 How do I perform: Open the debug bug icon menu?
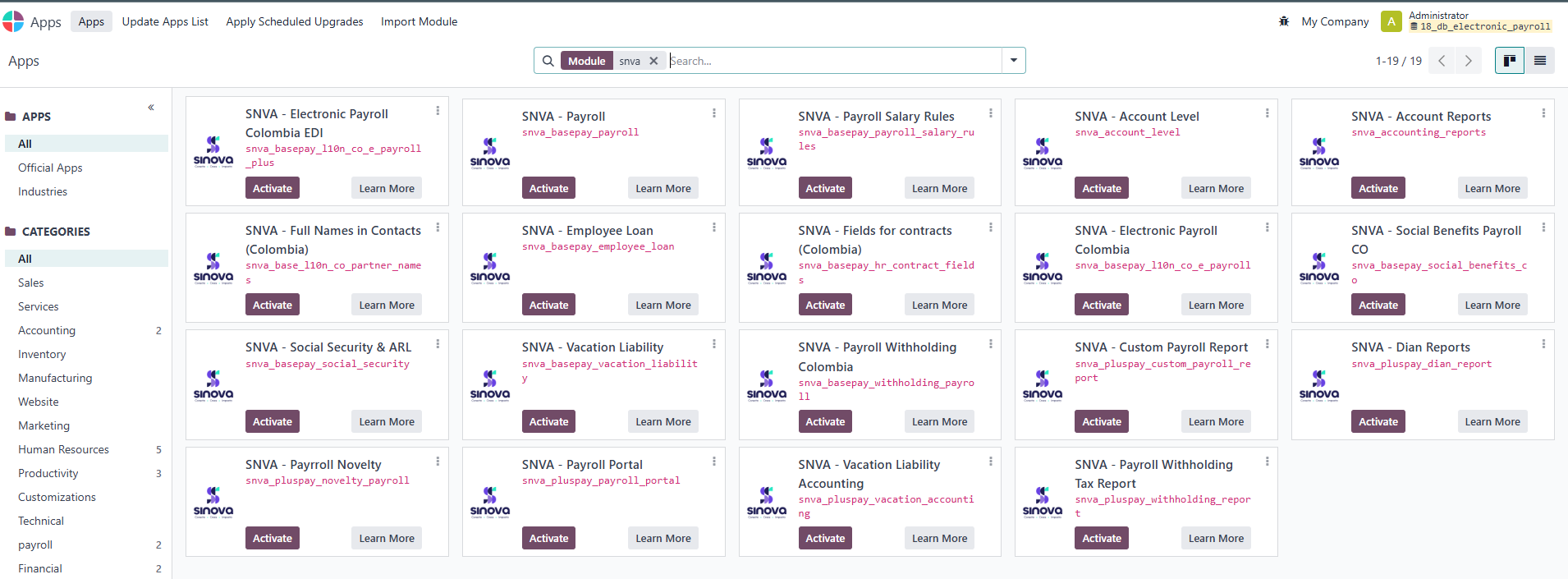(1284, 21)
